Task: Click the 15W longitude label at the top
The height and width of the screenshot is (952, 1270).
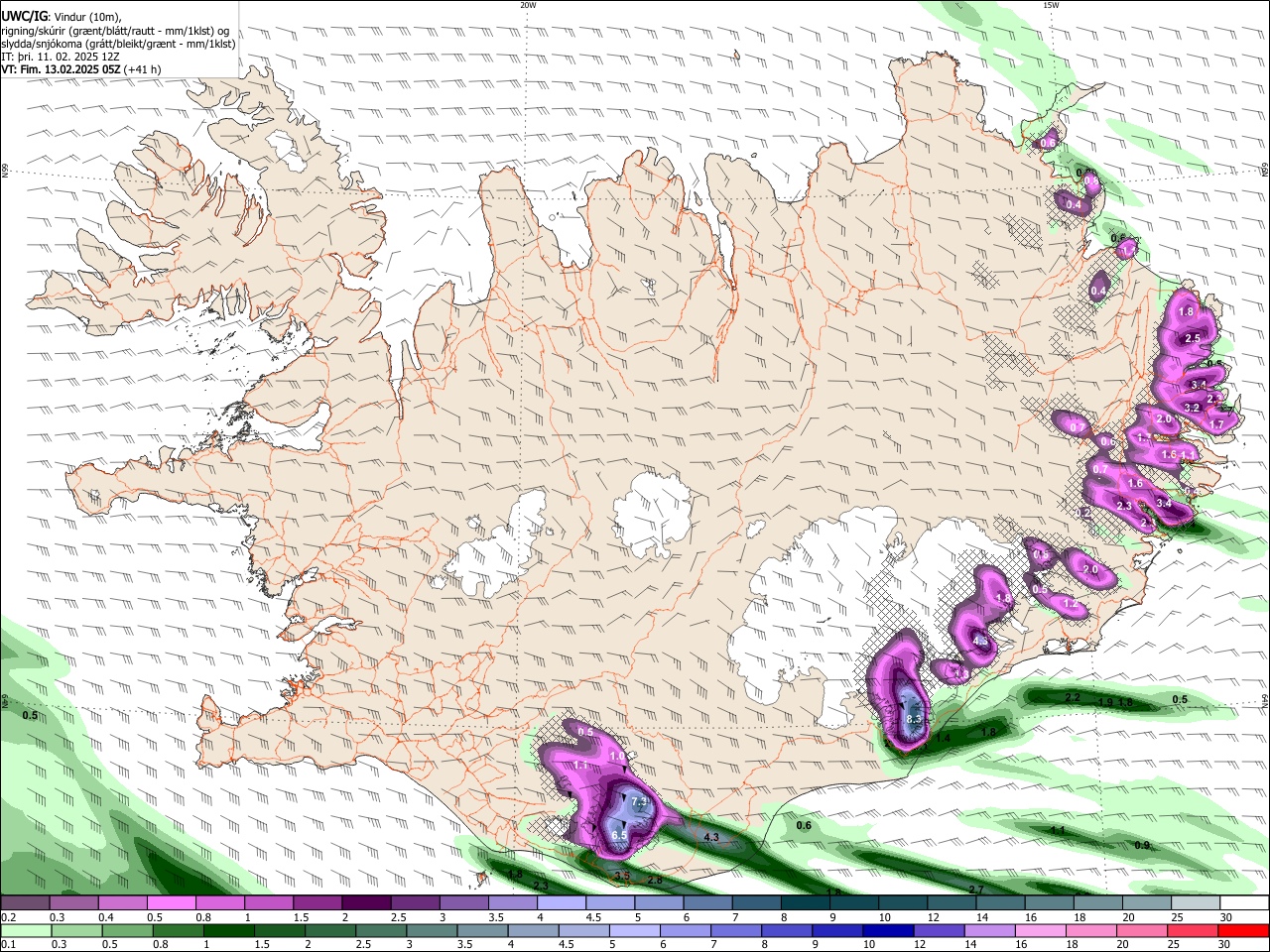Action: coord(1051,5)
